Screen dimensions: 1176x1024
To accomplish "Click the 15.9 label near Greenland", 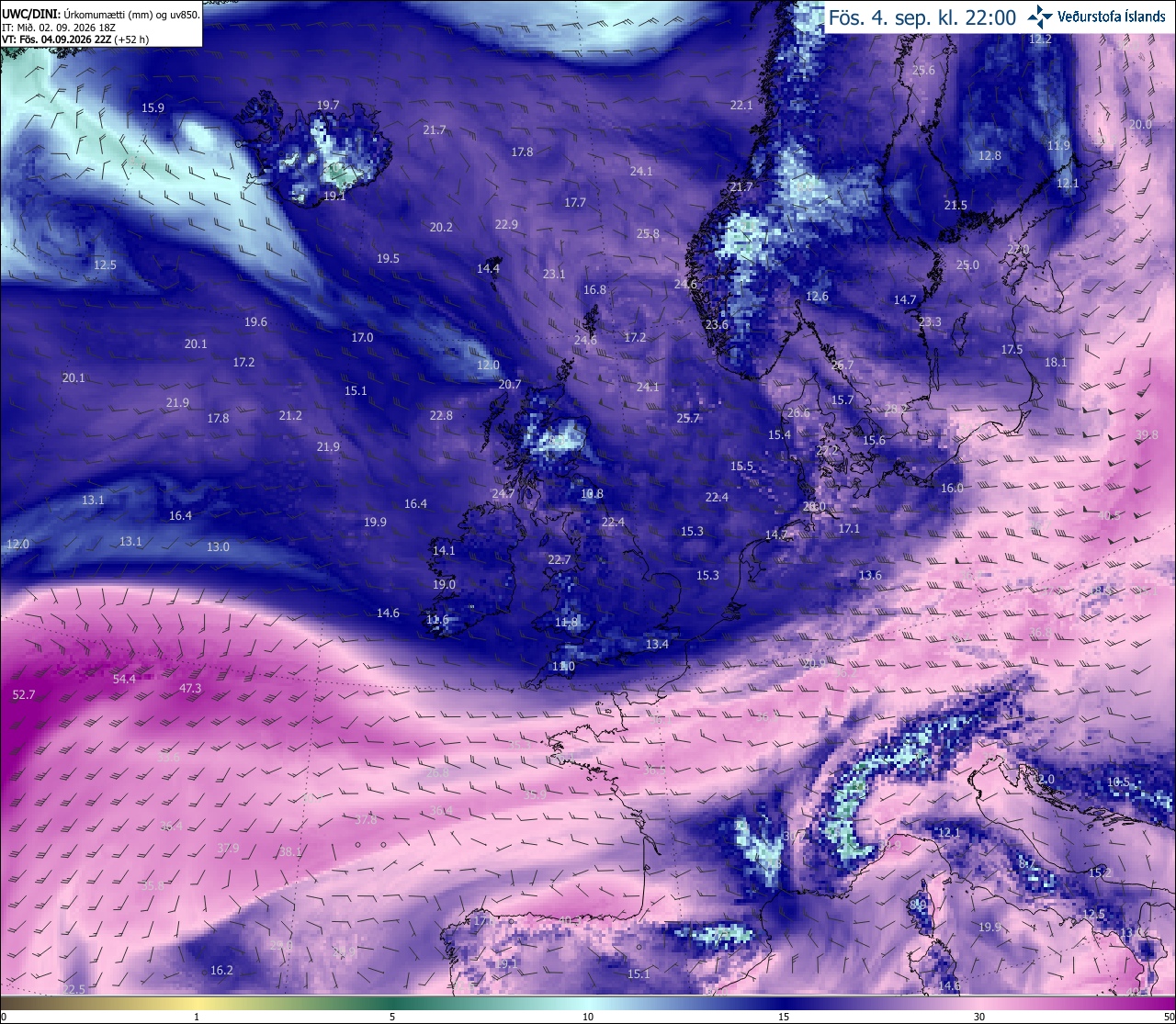I will click(x=153, y=108).
